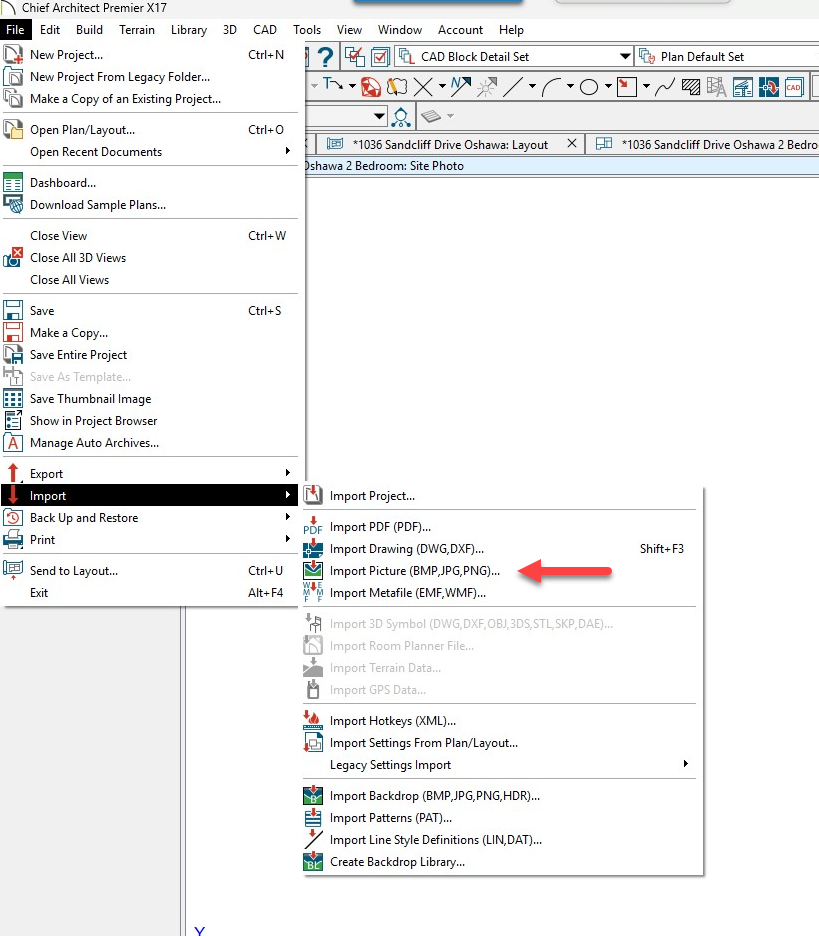Viewport: 819px width, 936px height.
Task: Select the Draw Line tool
Action: click(513, 87)
